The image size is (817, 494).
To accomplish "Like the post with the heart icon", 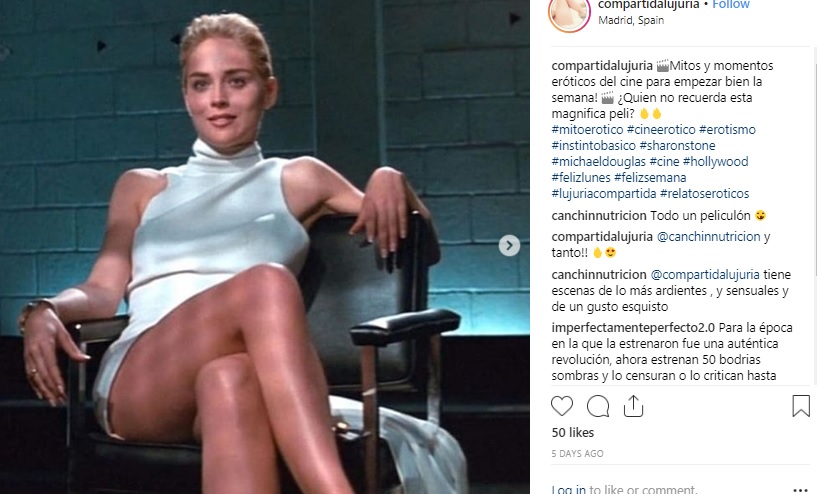I will [562, 406].
